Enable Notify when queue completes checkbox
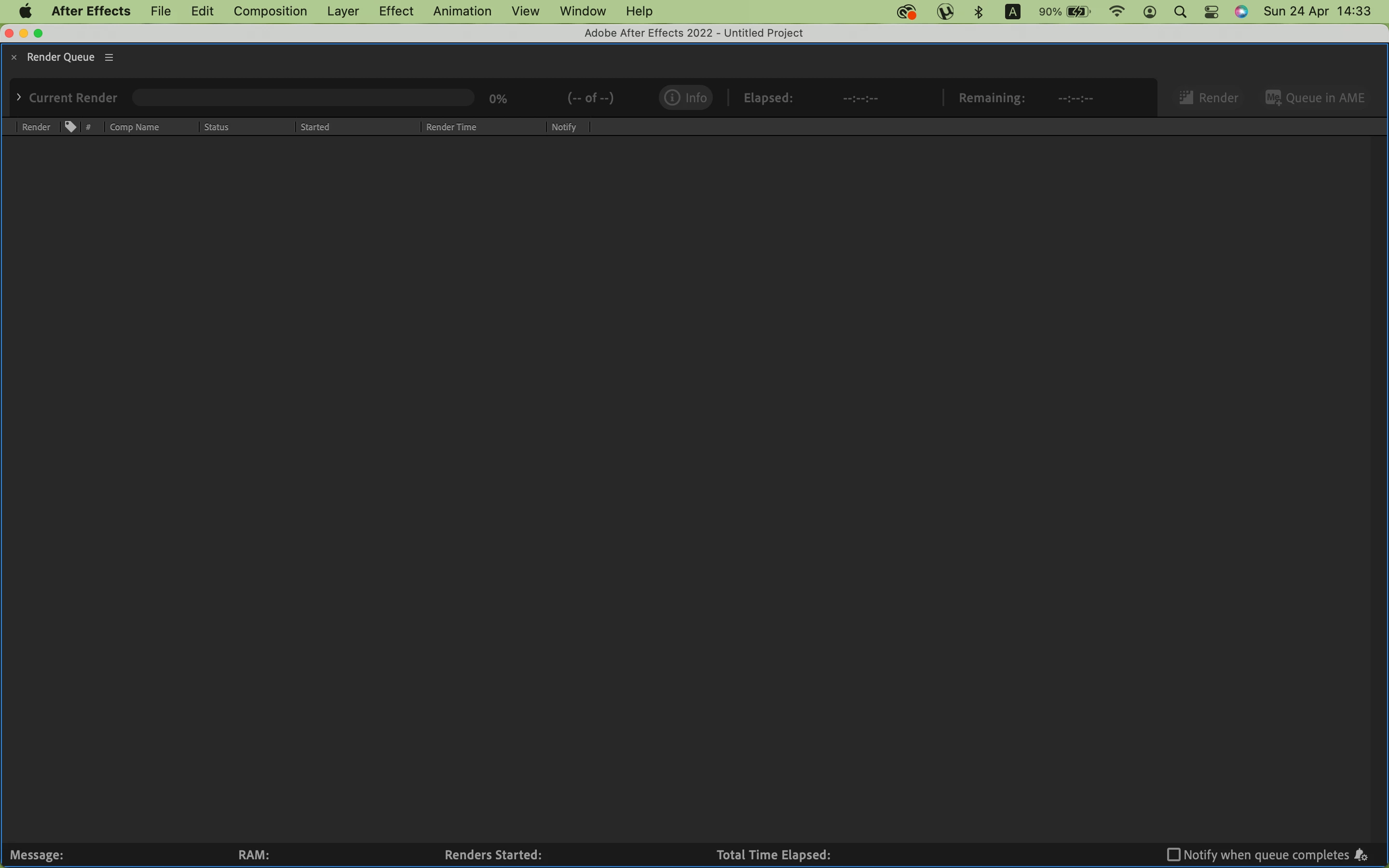This screenshot has height=868, width=1389. coord(1173,855)
